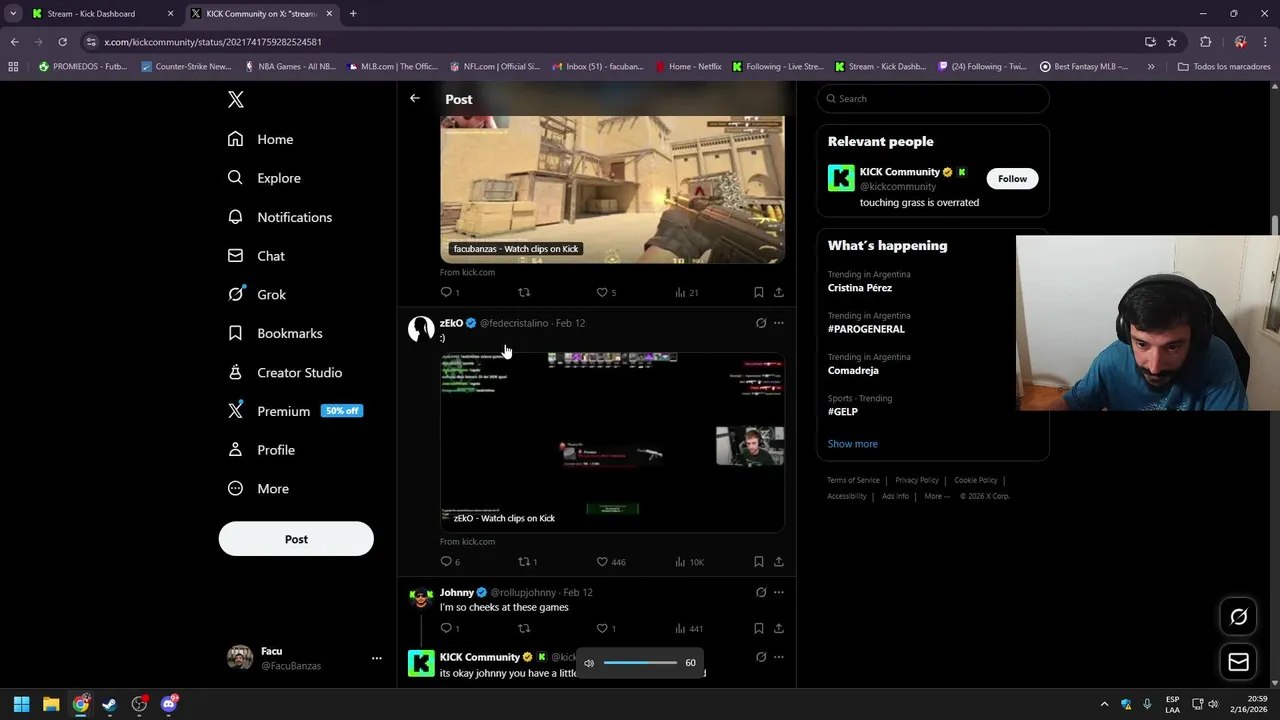The height and width of the screenshot is (720, 1280).
Task: Open account menu dots next to Facu
Action: [377, 658]
